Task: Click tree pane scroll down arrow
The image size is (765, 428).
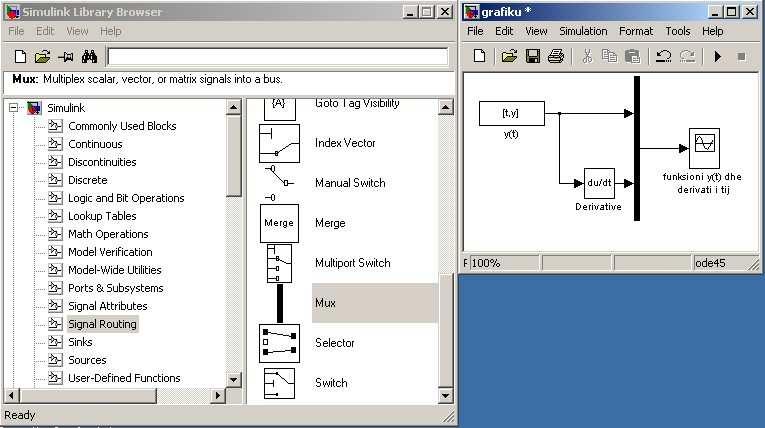Action: pyautogui.click(x=234, y=379)
